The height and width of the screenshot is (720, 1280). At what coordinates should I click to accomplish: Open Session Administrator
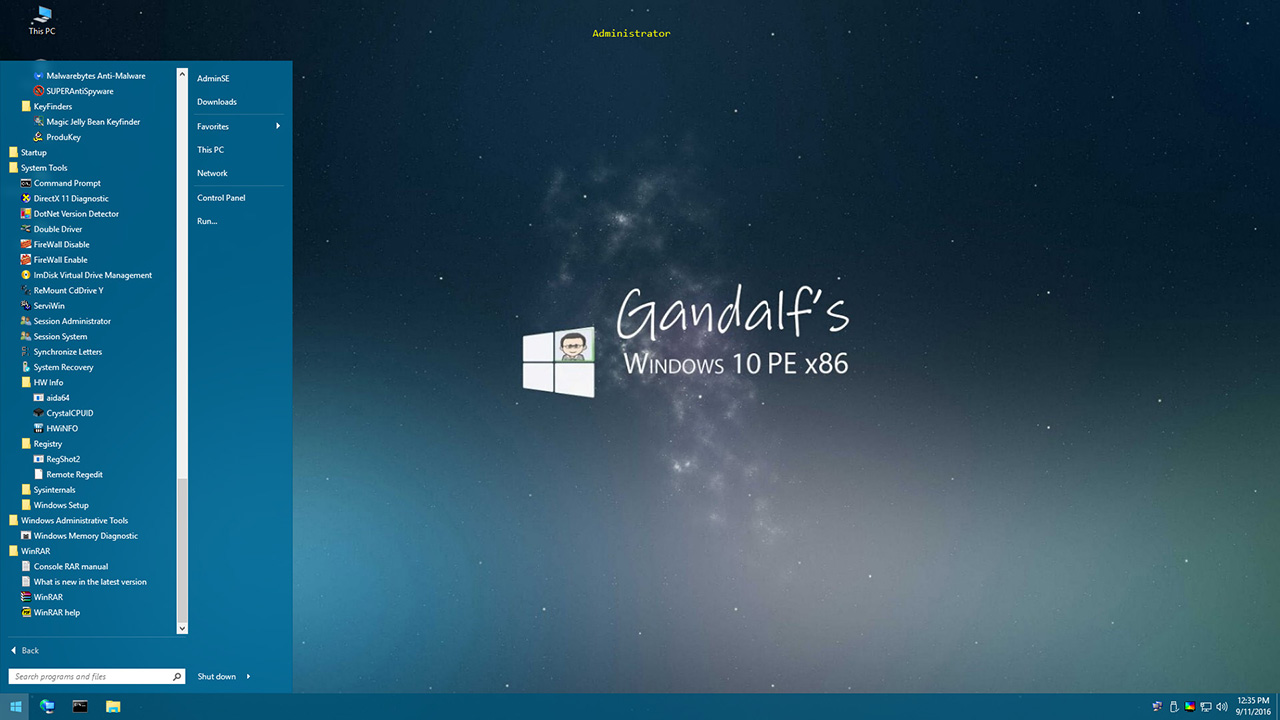click(x=66, y=321)
